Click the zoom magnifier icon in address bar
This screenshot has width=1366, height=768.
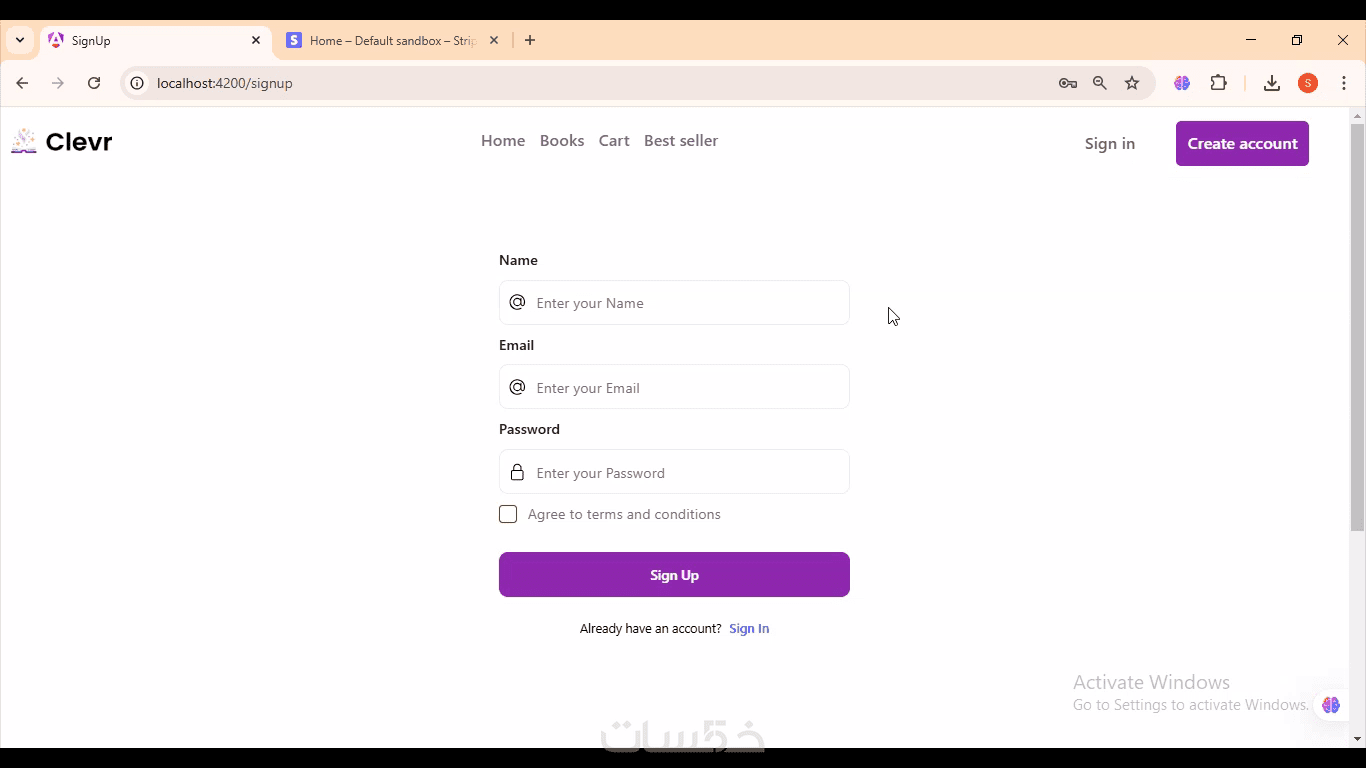[x=1100, y=83]
